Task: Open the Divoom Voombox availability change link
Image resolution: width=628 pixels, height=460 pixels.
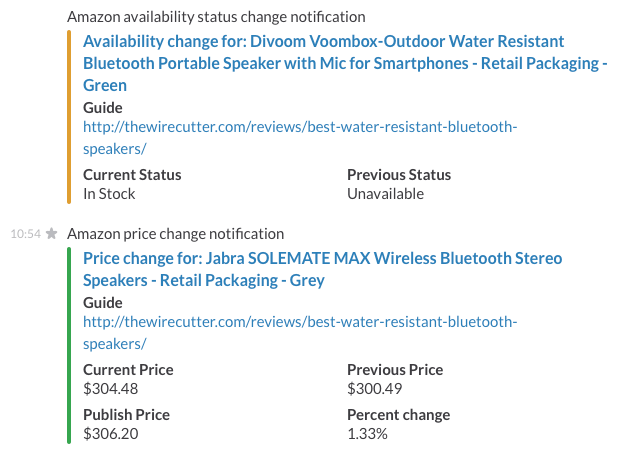Action: click(345, 63)
